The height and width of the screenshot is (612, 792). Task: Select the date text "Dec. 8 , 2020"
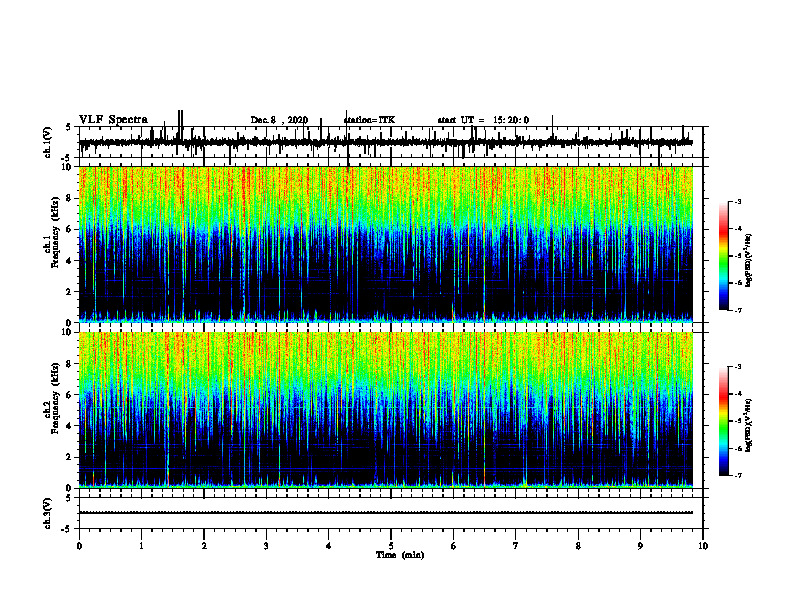click(279, 120)
